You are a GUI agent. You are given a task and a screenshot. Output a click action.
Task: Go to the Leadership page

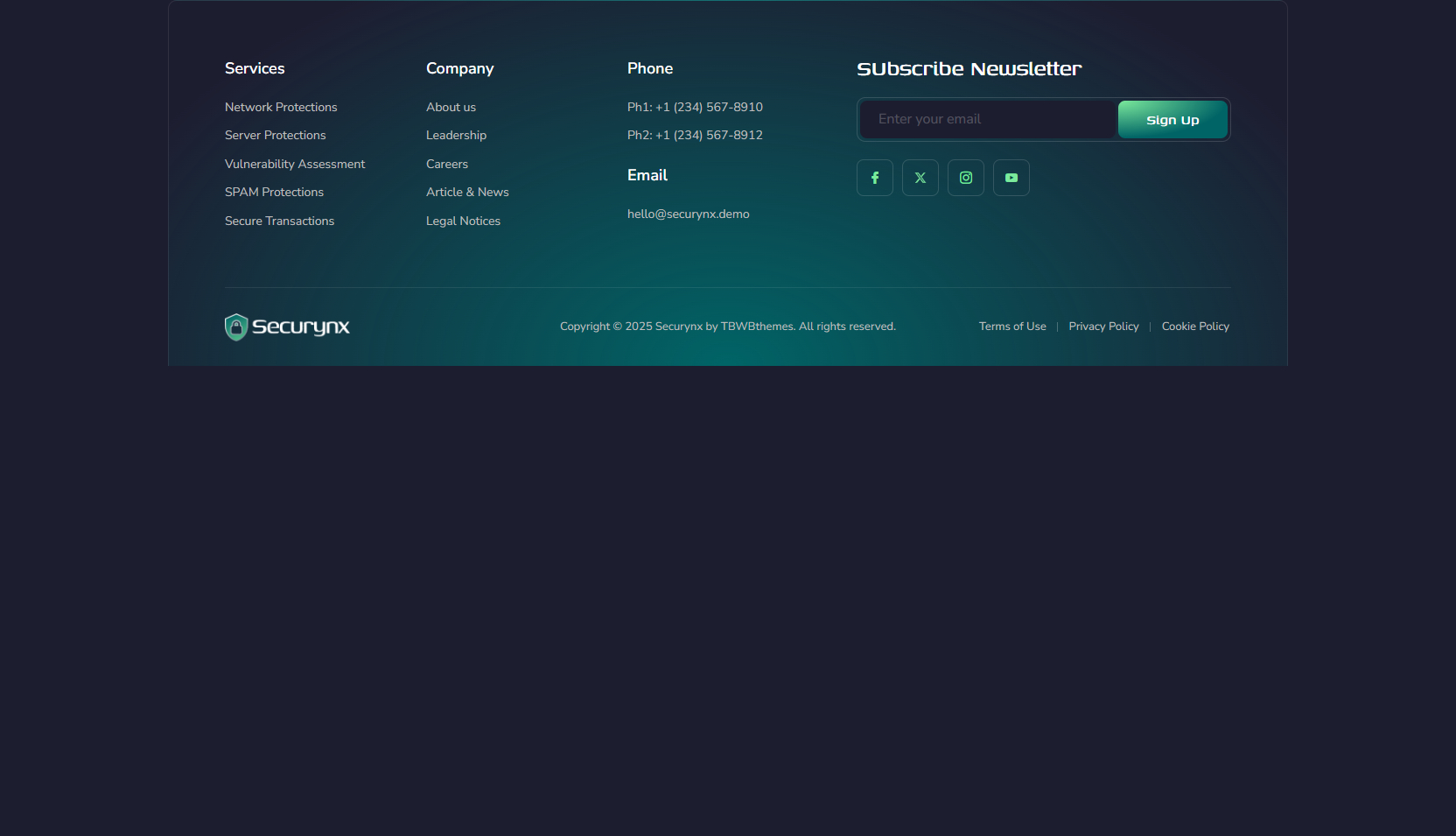456,135
